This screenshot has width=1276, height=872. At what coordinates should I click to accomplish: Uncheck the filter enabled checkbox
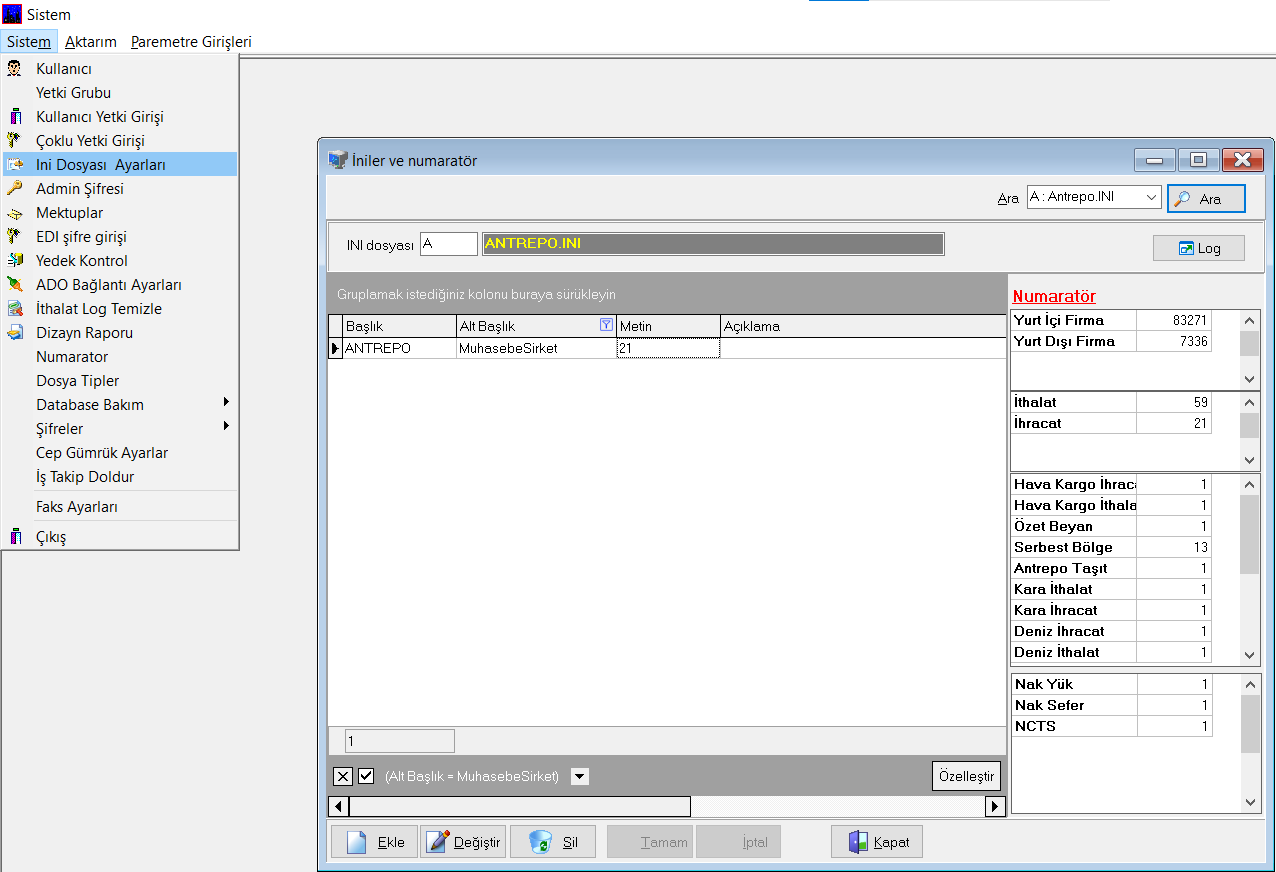pos(366,776)
